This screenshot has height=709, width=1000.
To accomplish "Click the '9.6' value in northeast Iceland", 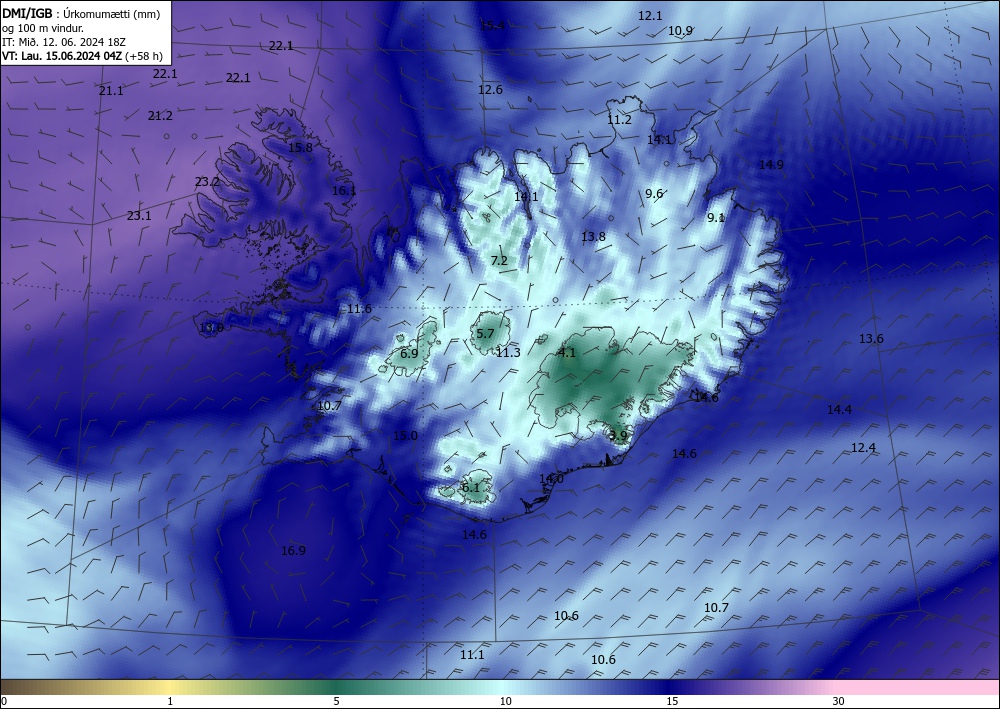I will [x=654, y=194].
